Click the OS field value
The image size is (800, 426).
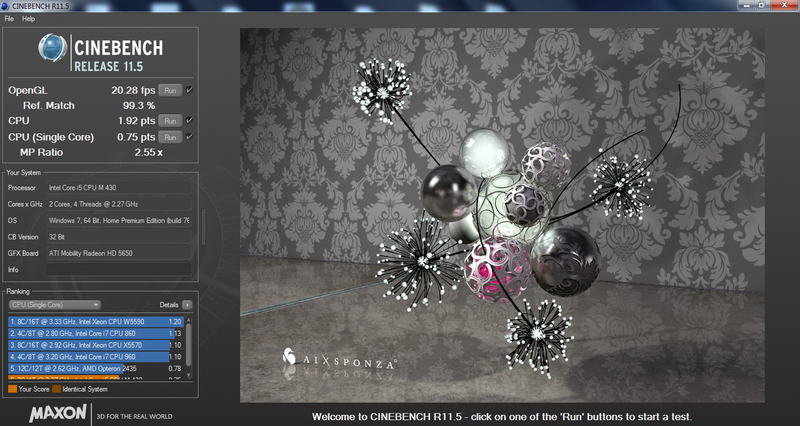click(119, 220)
